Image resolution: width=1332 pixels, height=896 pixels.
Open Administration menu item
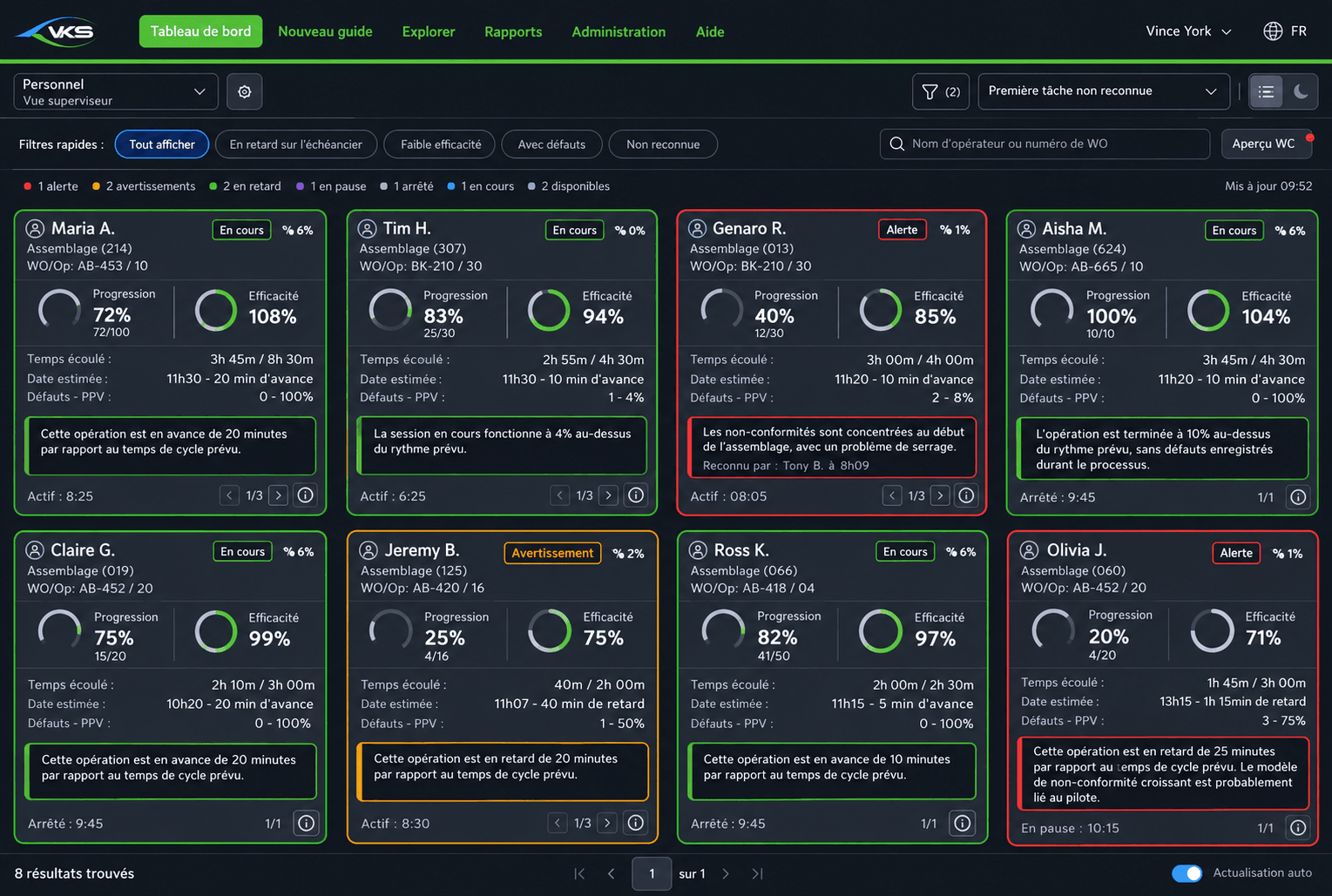(x=619, y=31)
